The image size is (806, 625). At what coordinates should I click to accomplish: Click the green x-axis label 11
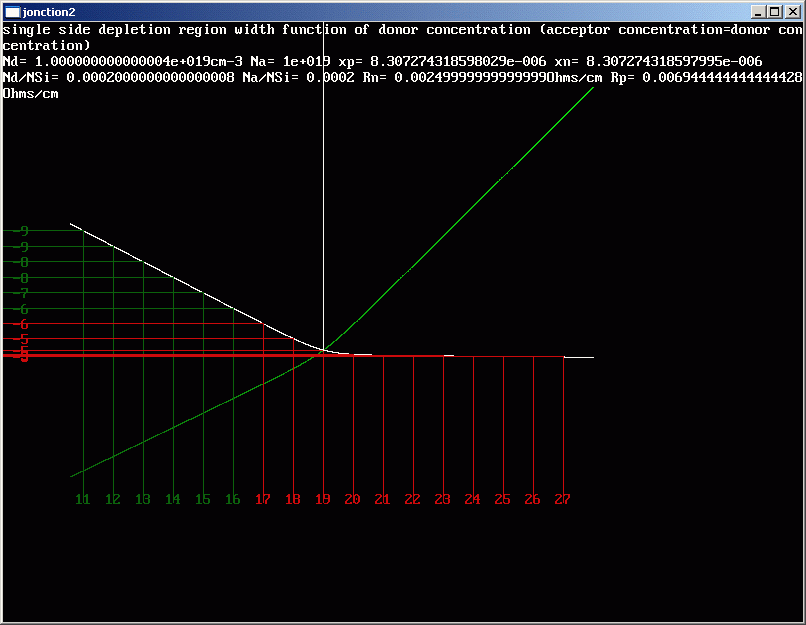83,499
